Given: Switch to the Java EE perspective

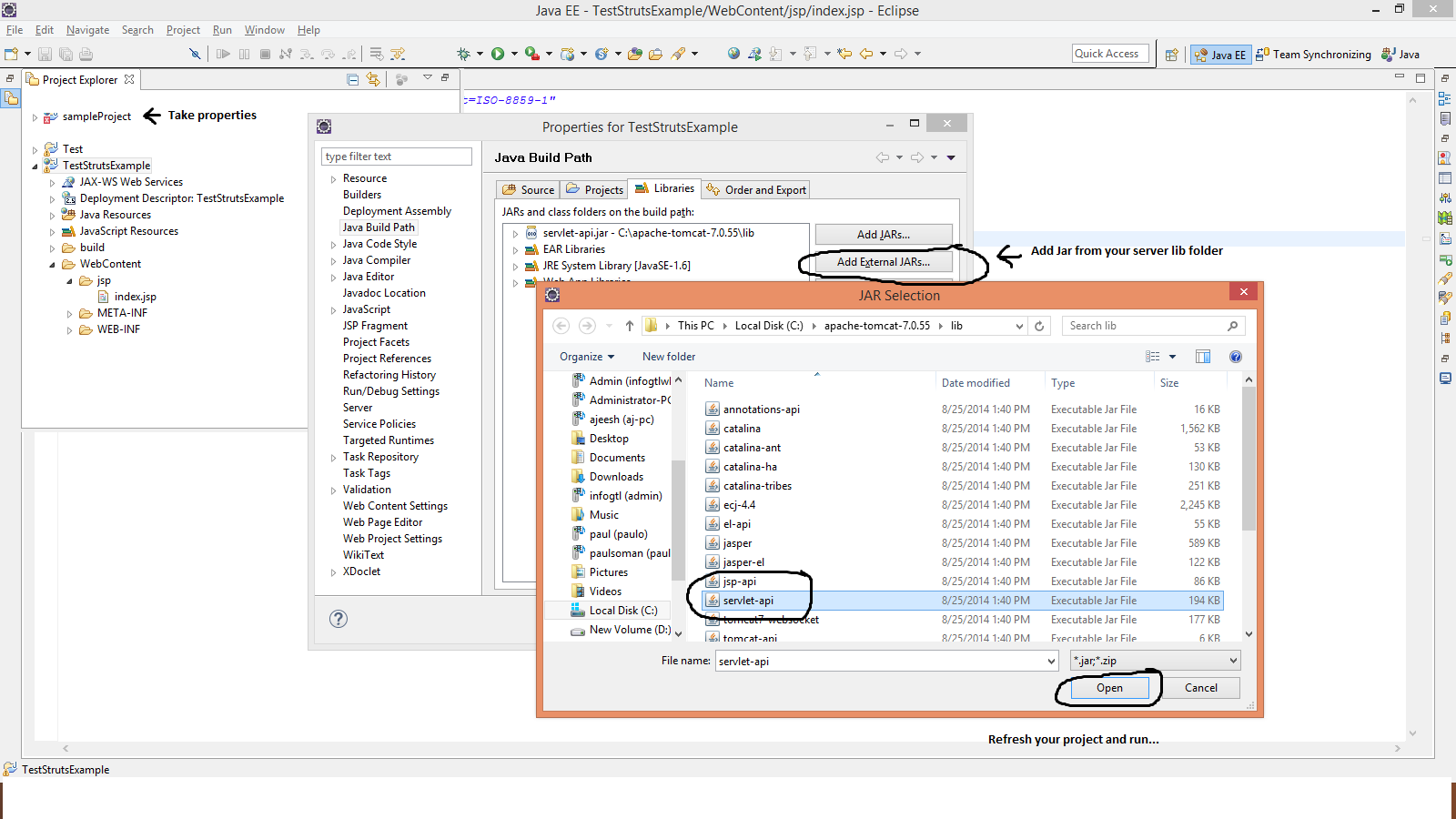Looking at the screenshot, I should [x=1219, y=55].
